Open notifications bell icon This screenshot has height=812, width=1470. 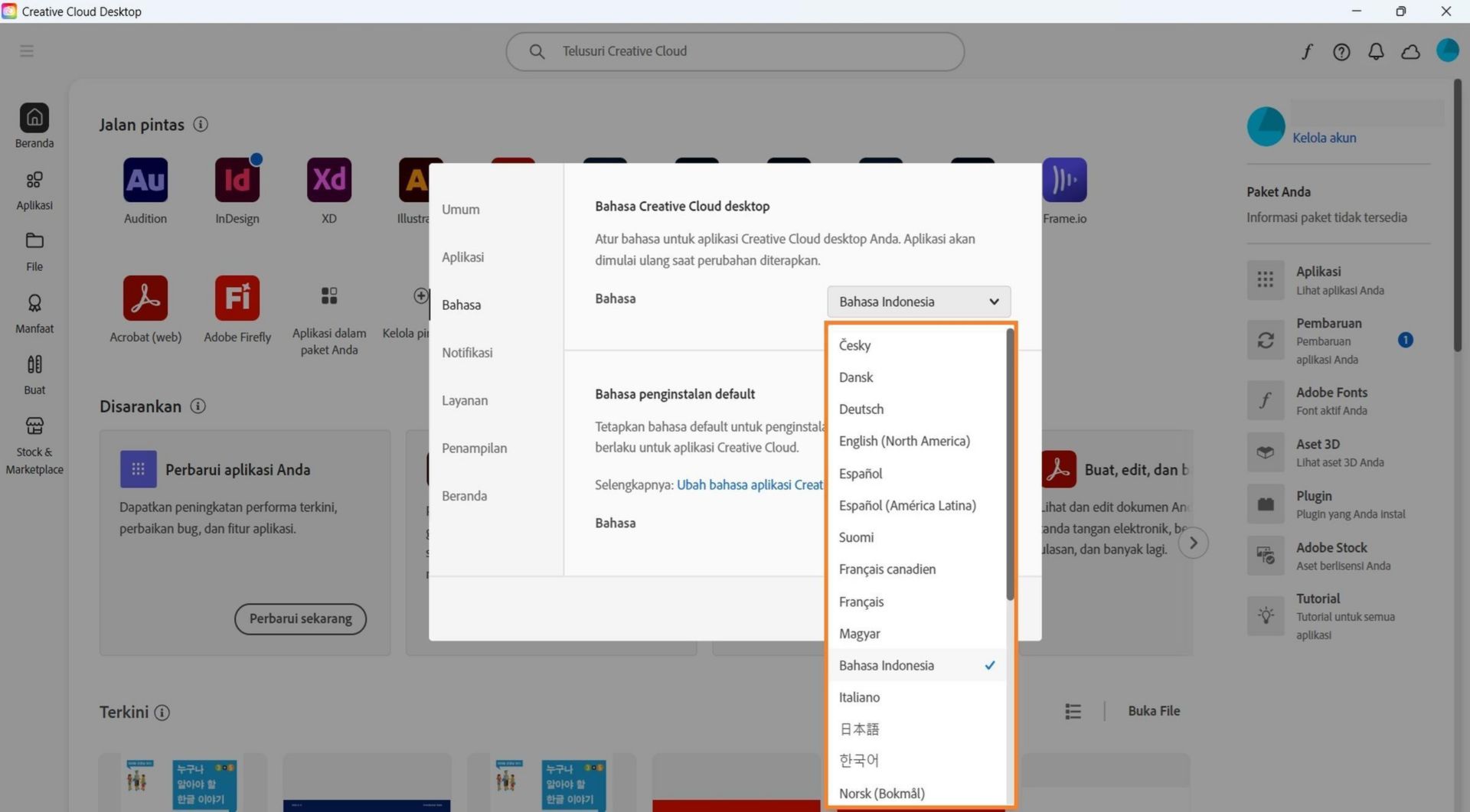pyautogui.click(x=1376, y=51)
